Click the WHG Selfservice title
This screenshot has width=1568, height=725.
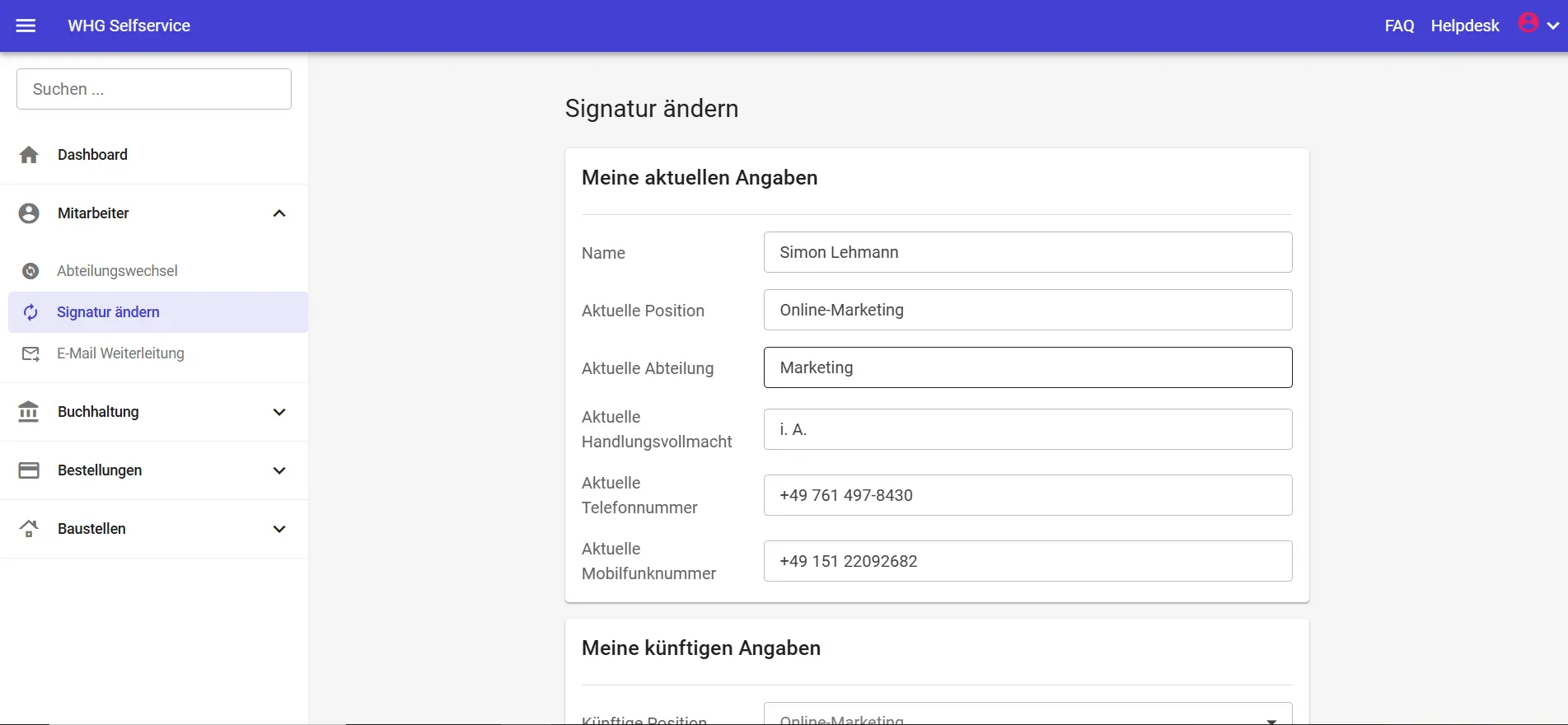click(x=129, y=26)
